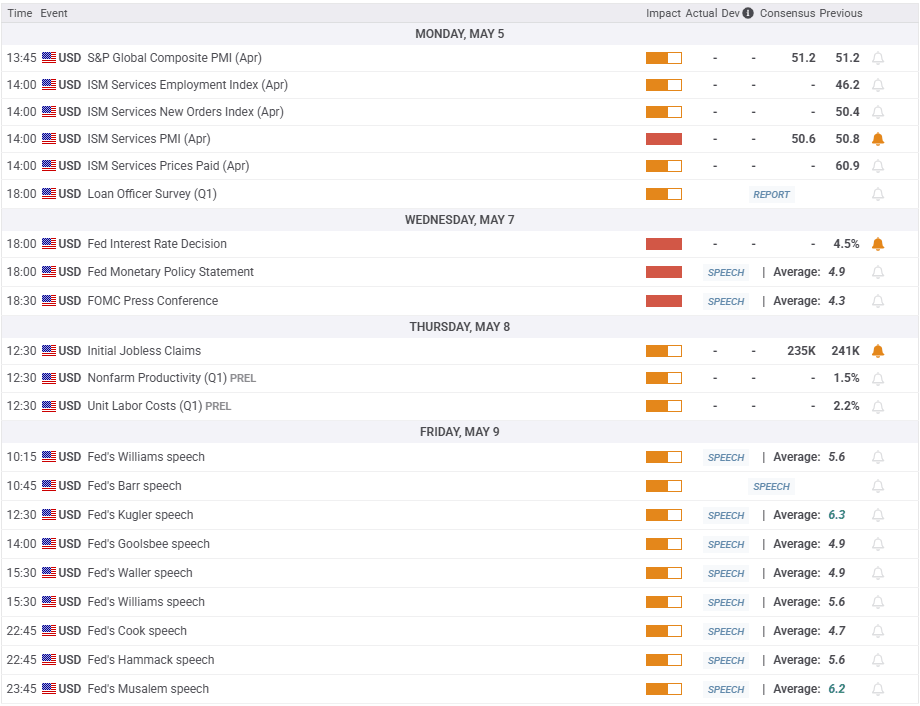The image size is (920, 706).
Task: Click bell icon for Fed's Musalem speech
Action: 878,689
